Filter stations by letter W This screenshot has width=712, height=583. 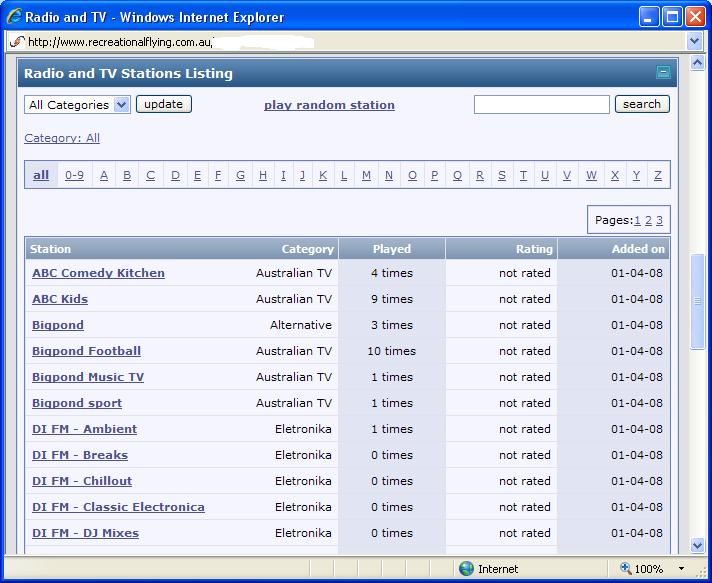pyautogui.click(x=591, y=175)
